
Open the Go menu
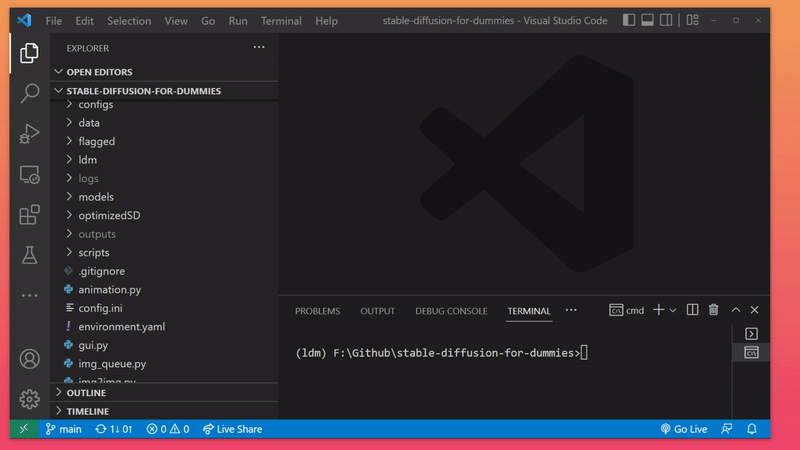click(208, 21)
